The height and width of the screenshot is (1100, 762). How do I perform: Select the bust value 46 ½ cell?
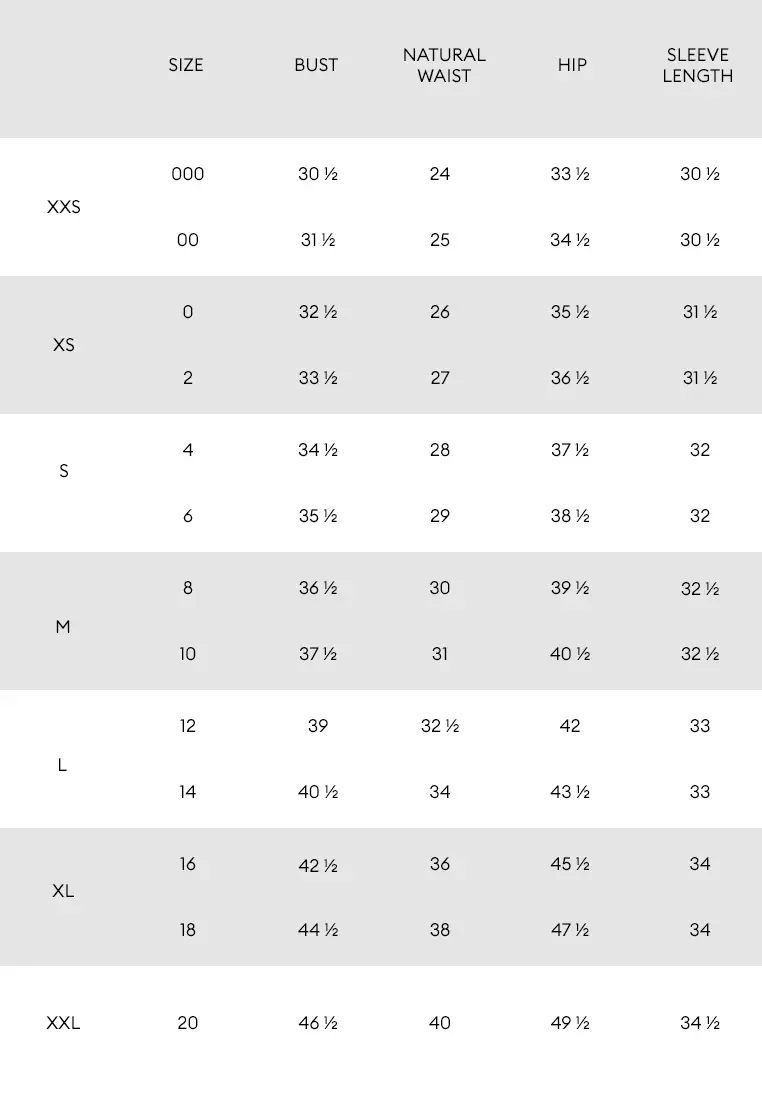click(x=318, y=1023)
